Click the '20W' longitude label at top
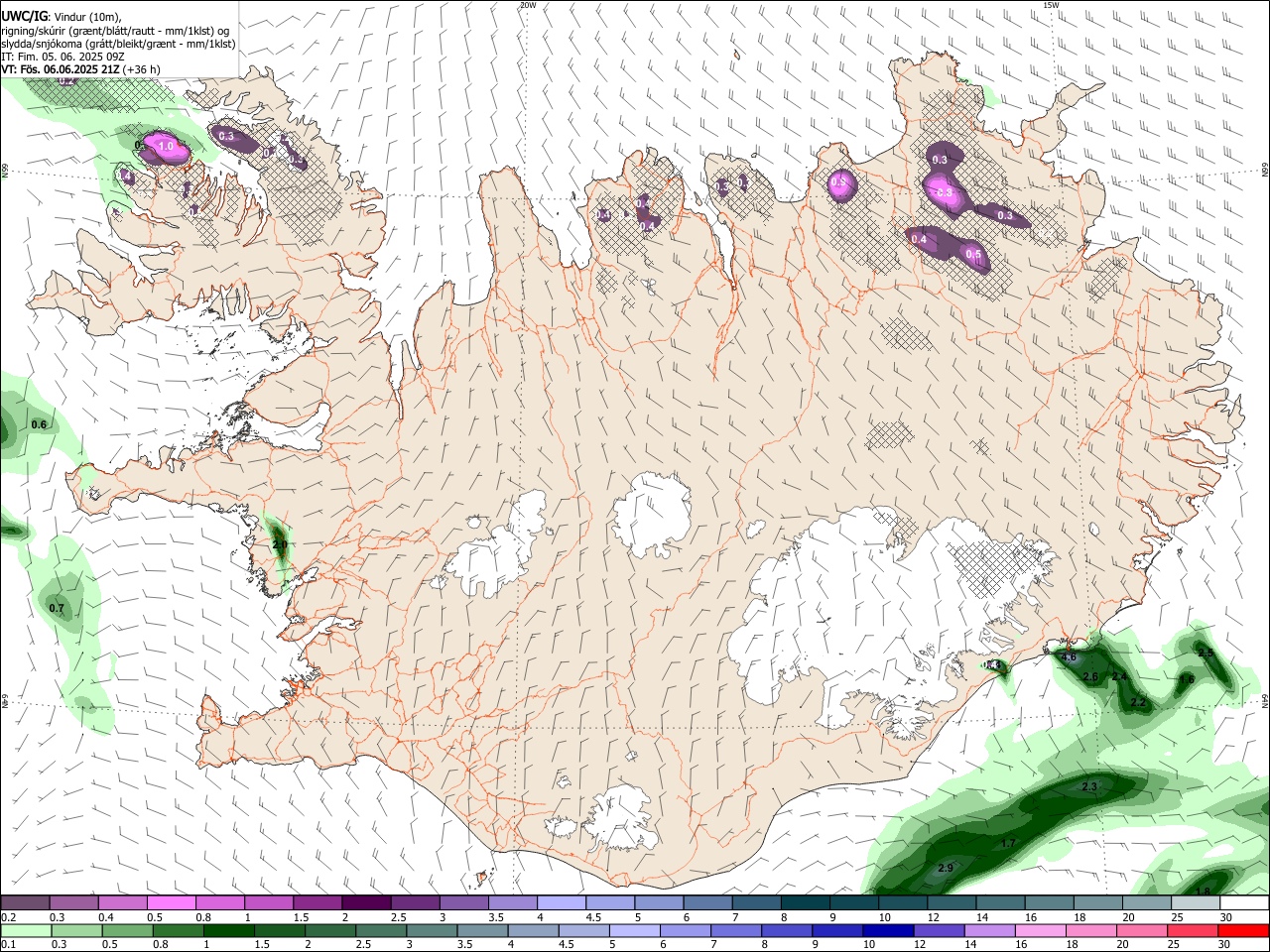Viewport: 1270px width, 952px height. [x=528, y=5]
